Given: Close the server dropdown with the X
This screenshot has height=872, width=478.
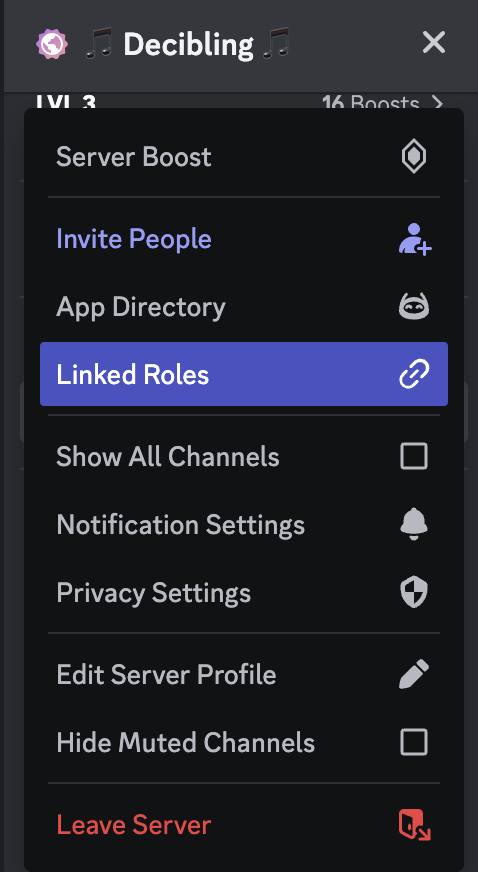Looking at the screenshot, I should (434, 42).
